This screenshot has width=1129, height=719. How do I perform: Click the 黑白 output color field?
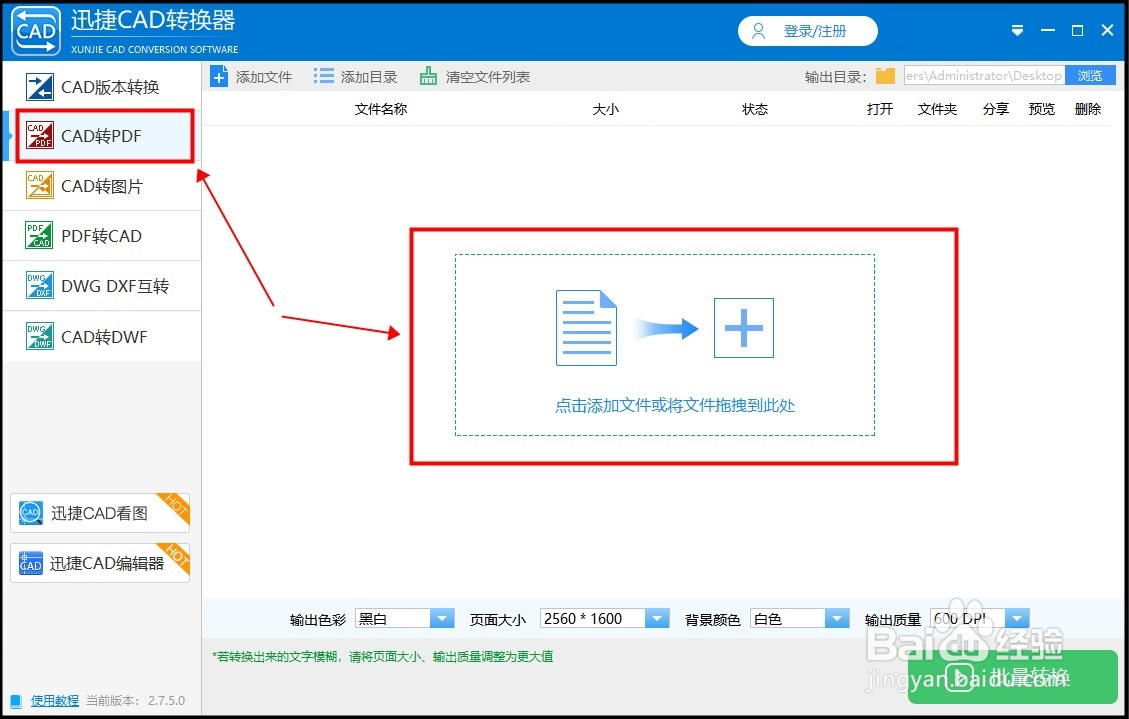[393, 618]
